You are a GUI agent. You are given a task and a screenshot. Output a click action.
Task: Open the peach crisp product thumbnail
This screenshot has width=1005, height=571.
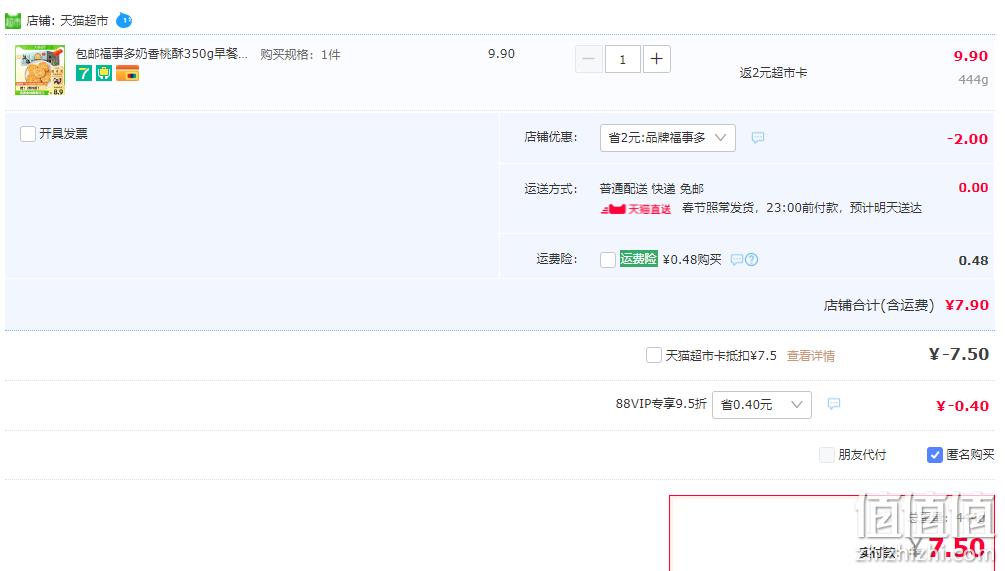coord(40,70)
